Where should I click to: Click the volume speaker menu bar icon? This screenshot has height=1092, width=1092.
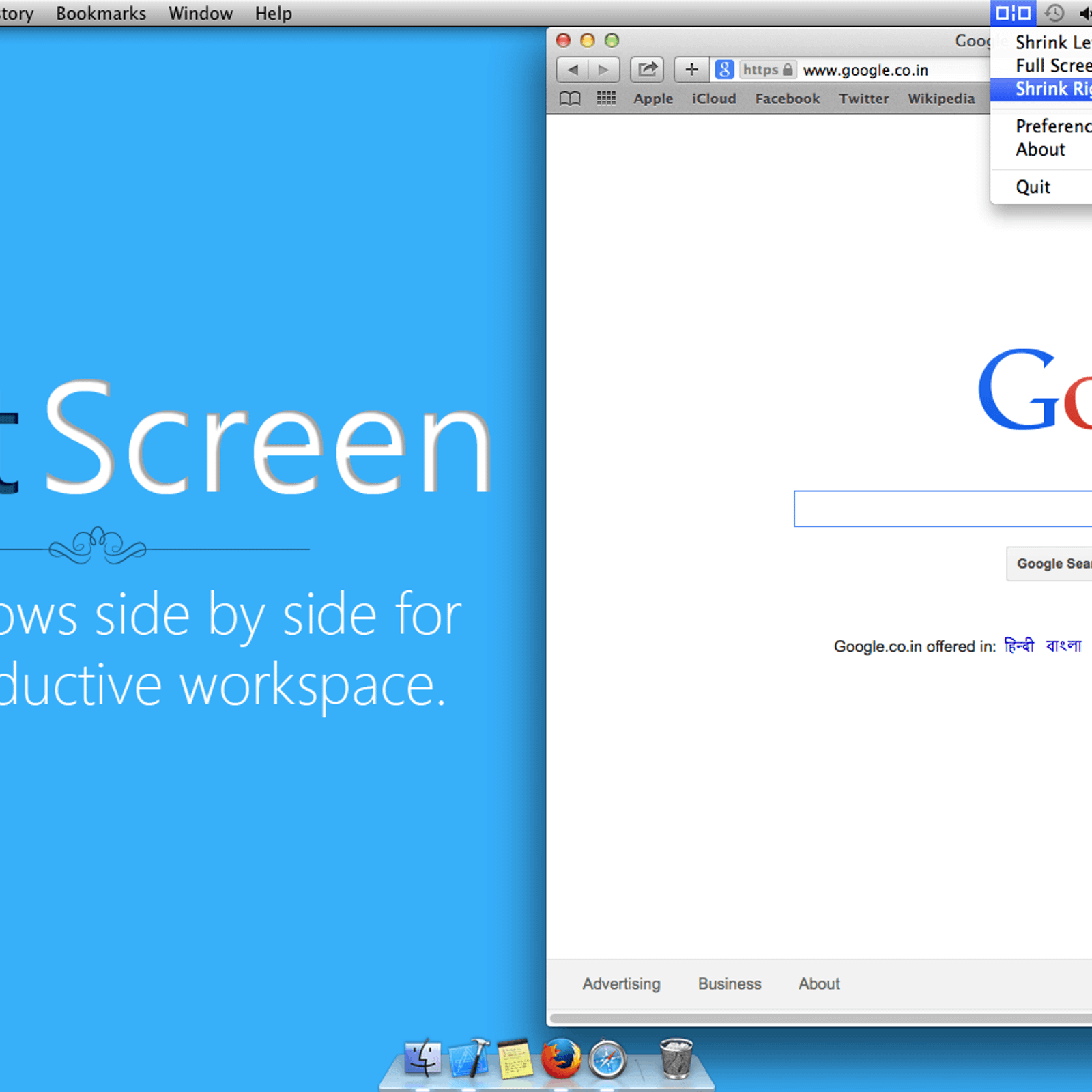(x=1085, y=13)
